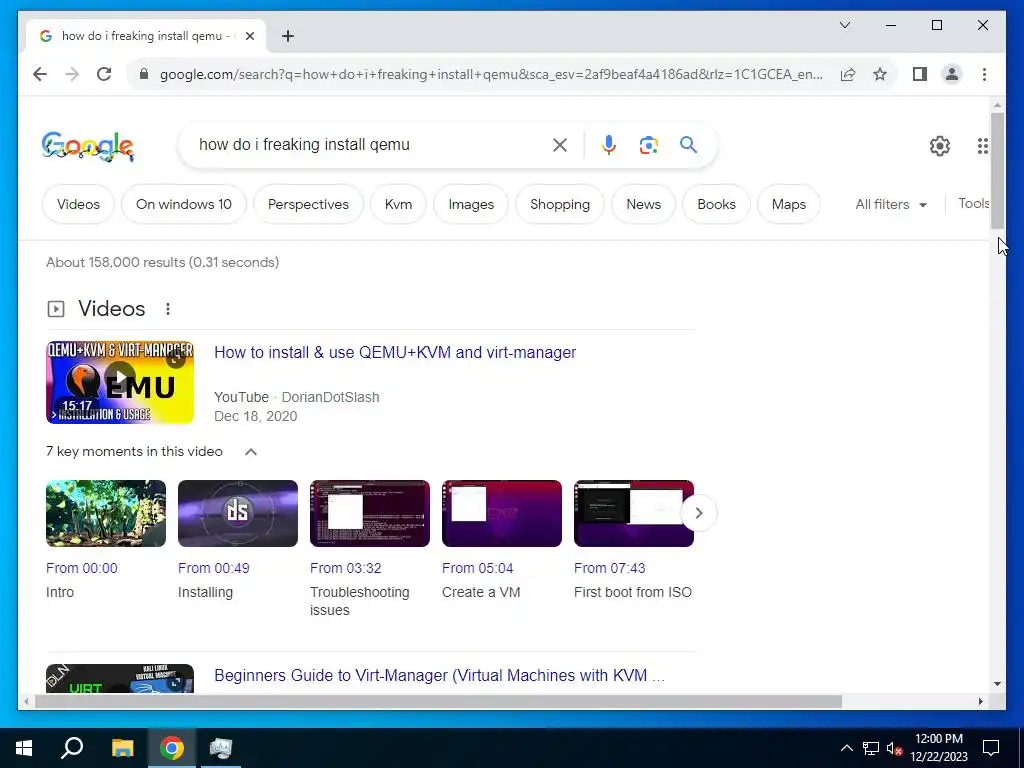The height and width of the screenshot is (768, 1024).
Task: Open a new browser tab
Action: pos(288,36)
